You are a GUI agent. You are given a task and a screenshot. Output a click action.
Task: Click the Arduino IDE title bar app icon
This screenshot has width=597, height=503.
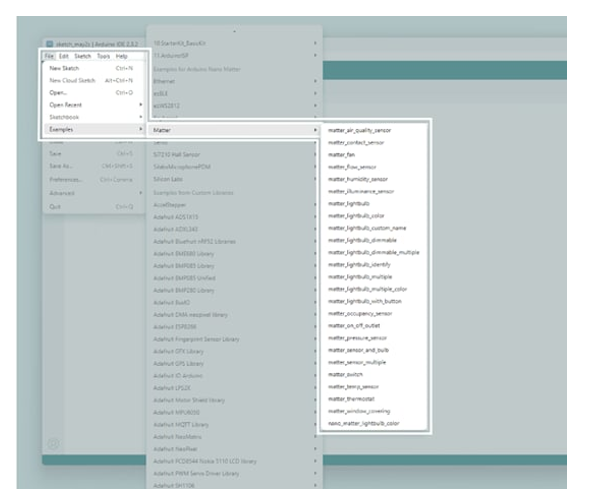coord(49,44)
